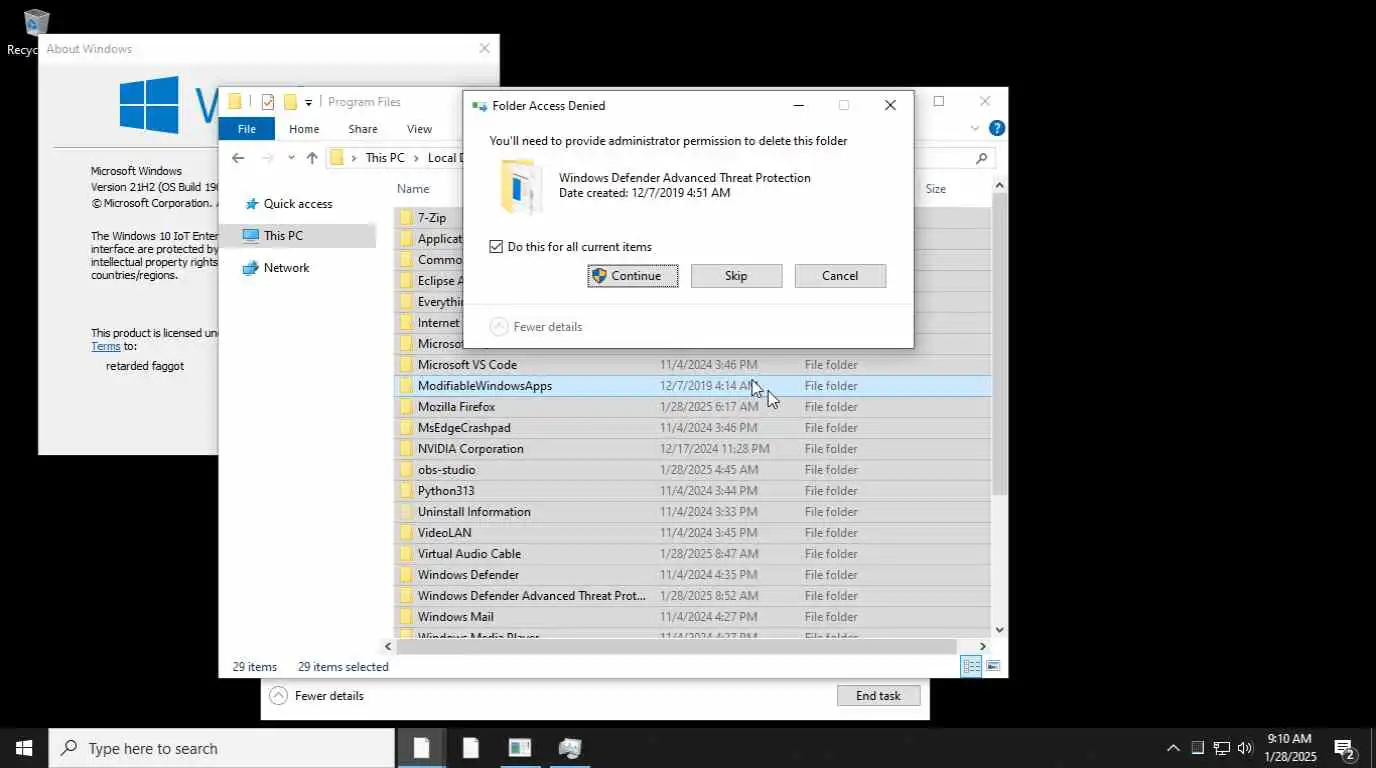
Task: Open the volume control in the system tray
Action: 1245,748
